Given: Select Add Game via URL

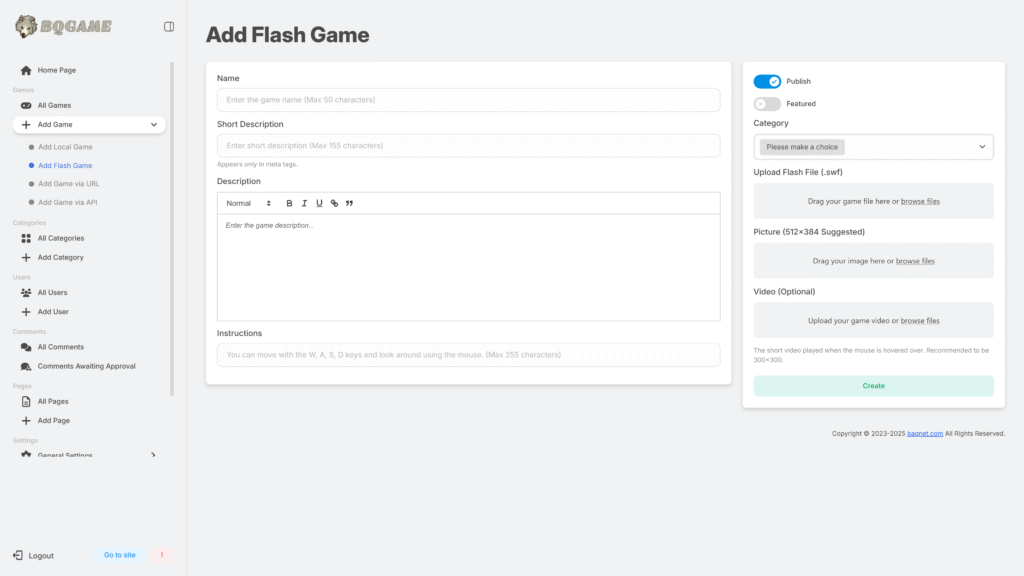Looking at the screenshot, I should coord(69,184).
